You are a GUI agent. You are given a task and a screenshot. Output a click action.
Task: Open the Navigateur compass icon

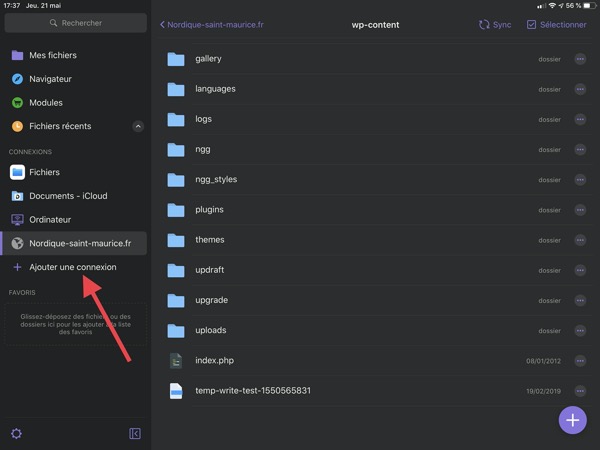(x=17, y=79)
